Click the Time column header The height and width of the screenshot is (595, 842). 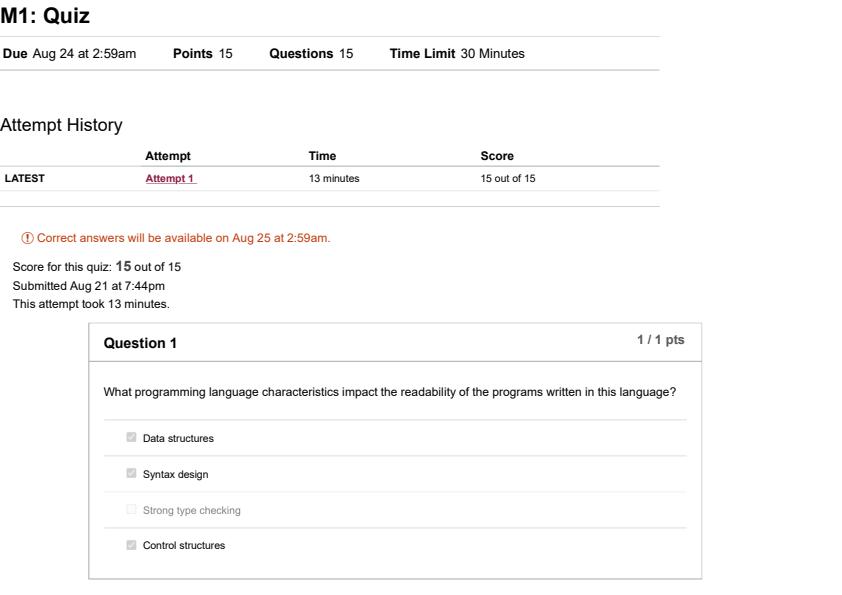point(322,156)
